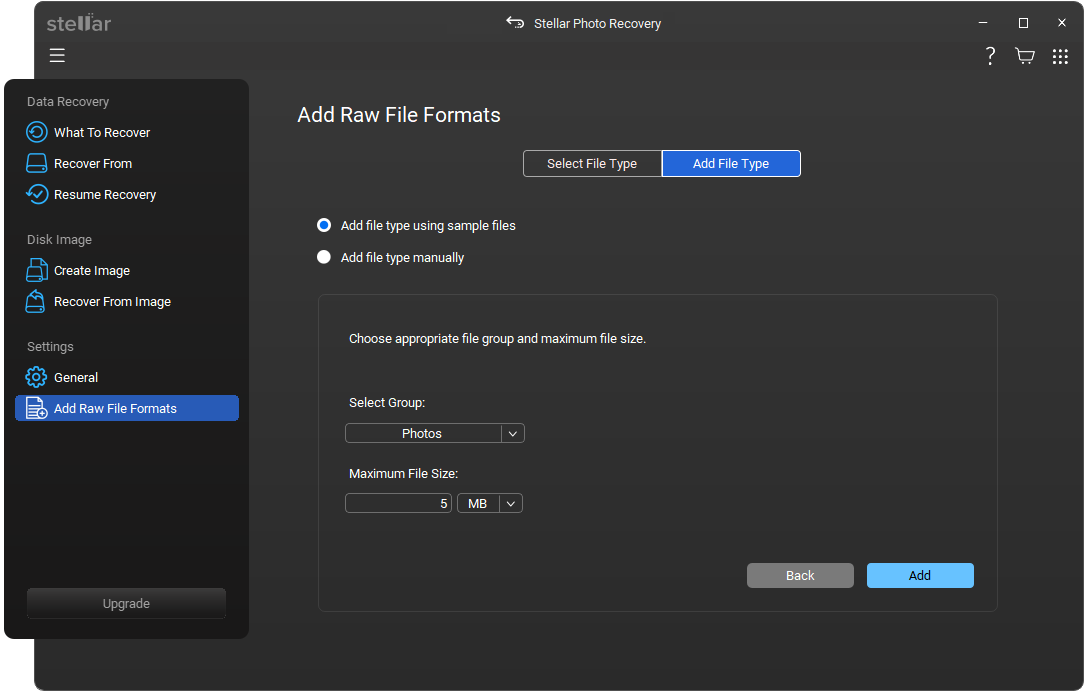Click the Add button
Viewport: 1088px width, 694px height.
click(x=920, y=576)
